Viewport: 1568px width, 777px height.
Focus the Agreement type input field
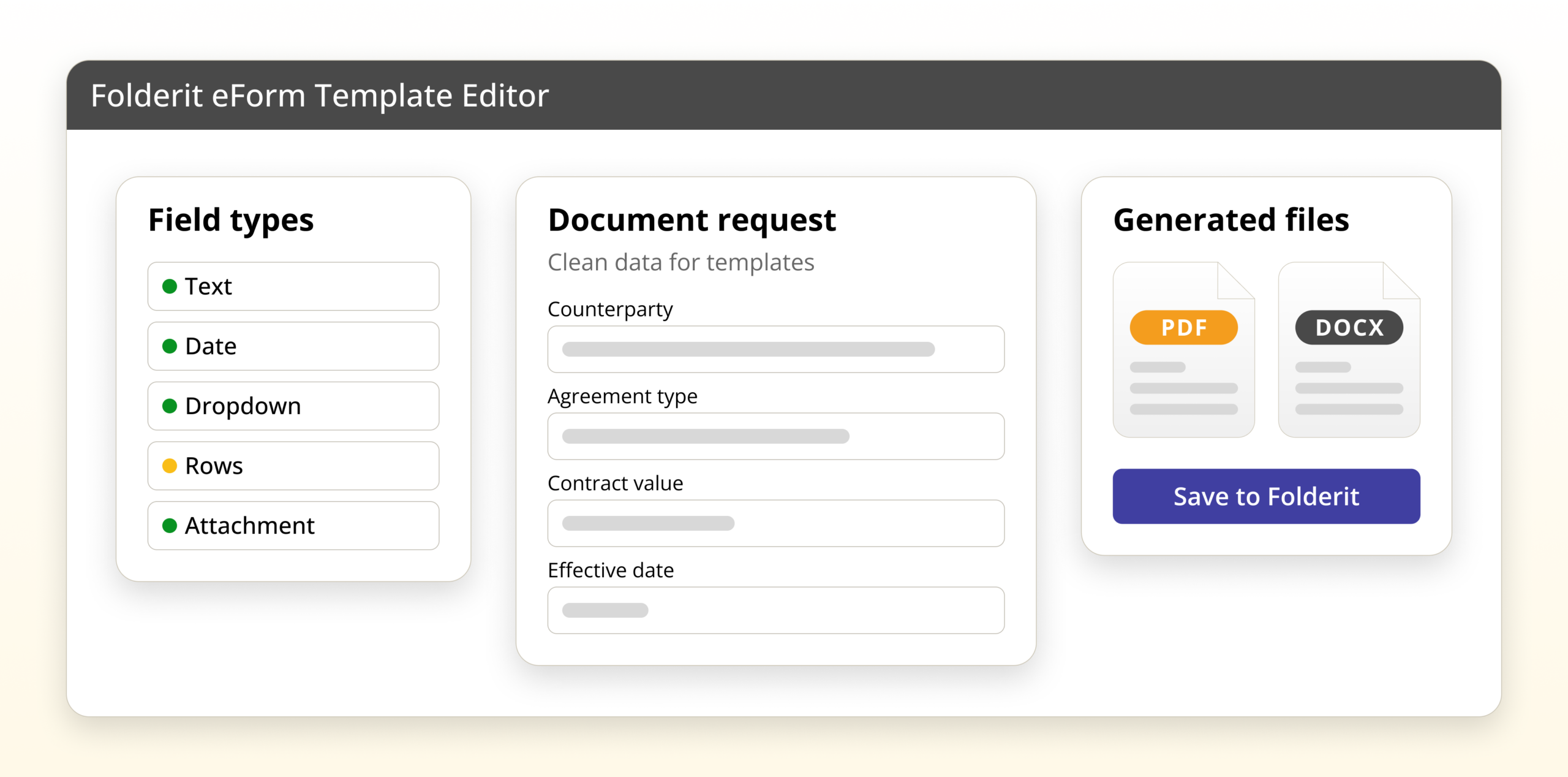(776, 436)
